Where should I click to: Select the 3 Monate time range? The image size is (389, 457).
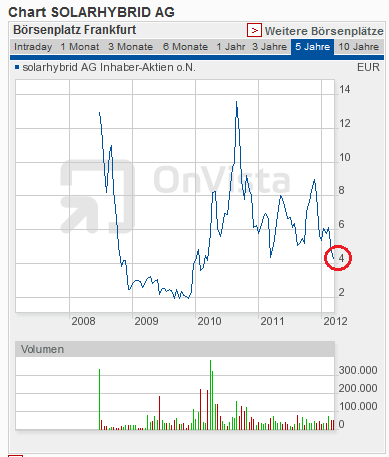pyautogui.click(x=130, y=47)
